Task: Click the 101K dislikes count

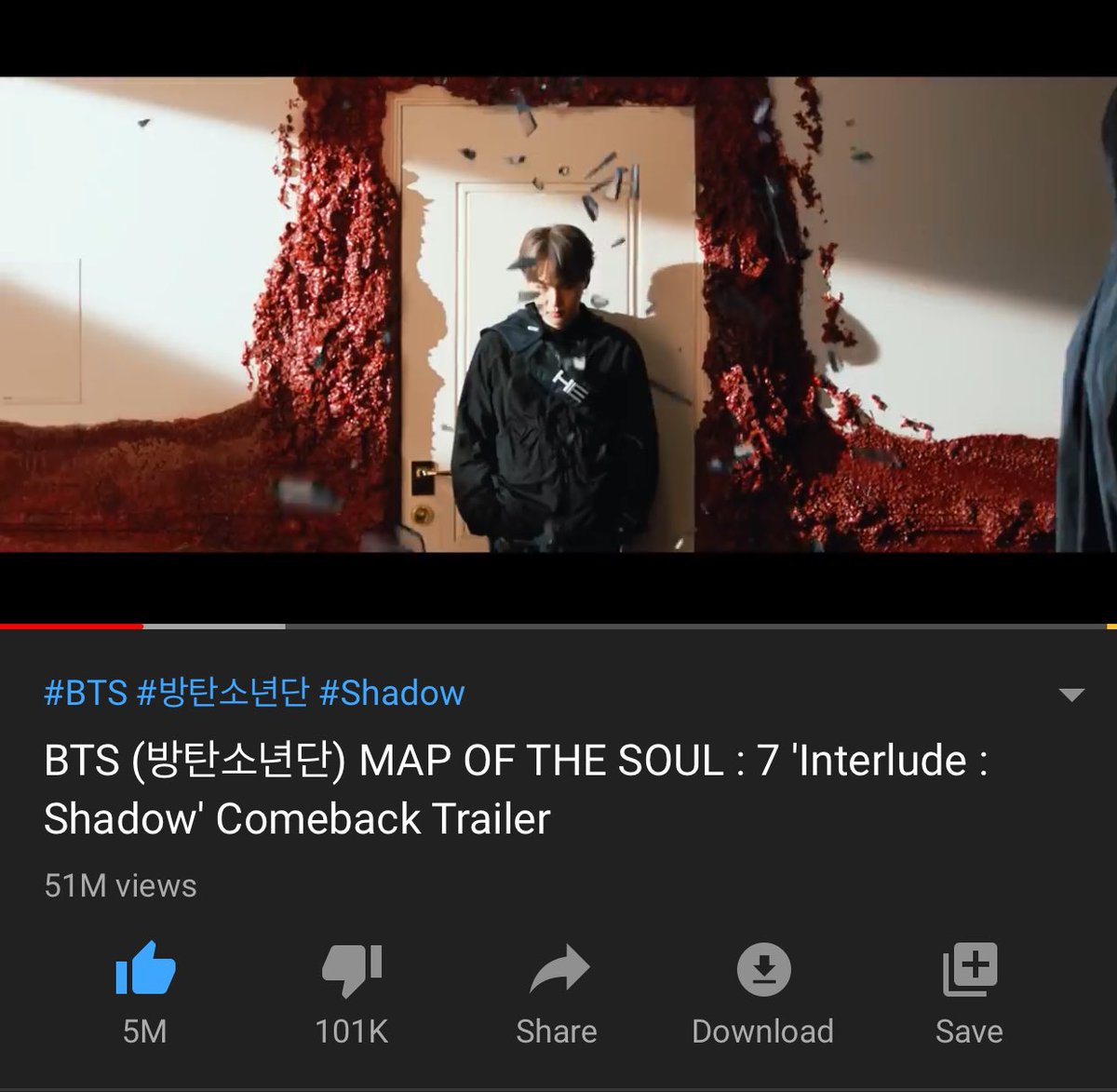Action: (352, 1031)
